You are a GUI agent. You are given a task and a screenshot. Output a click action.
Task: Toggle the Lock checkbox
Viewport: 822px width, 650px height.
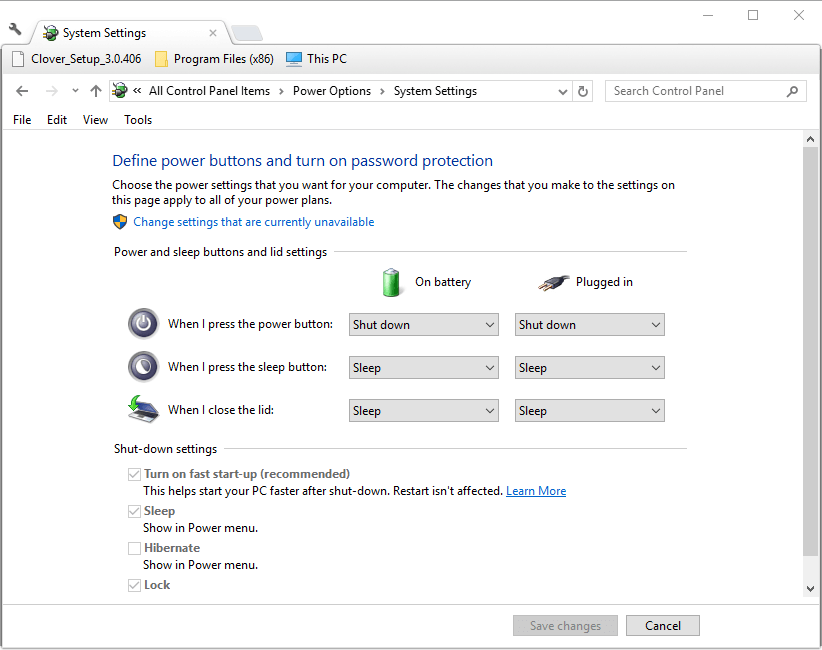pyautogui.click(x=134, y=585)
